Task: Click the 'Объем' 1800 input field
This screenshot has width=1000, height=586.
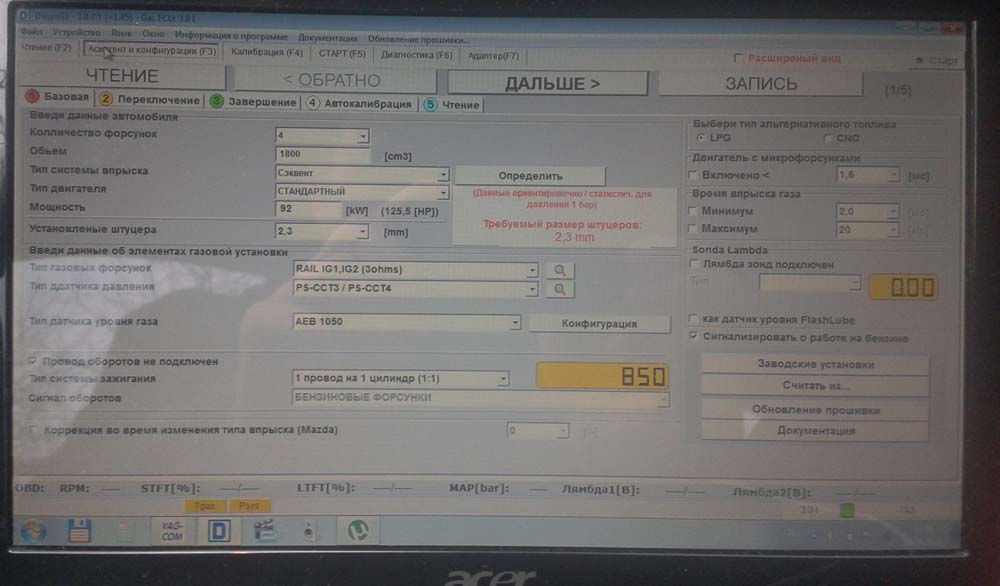Action: 322,154
